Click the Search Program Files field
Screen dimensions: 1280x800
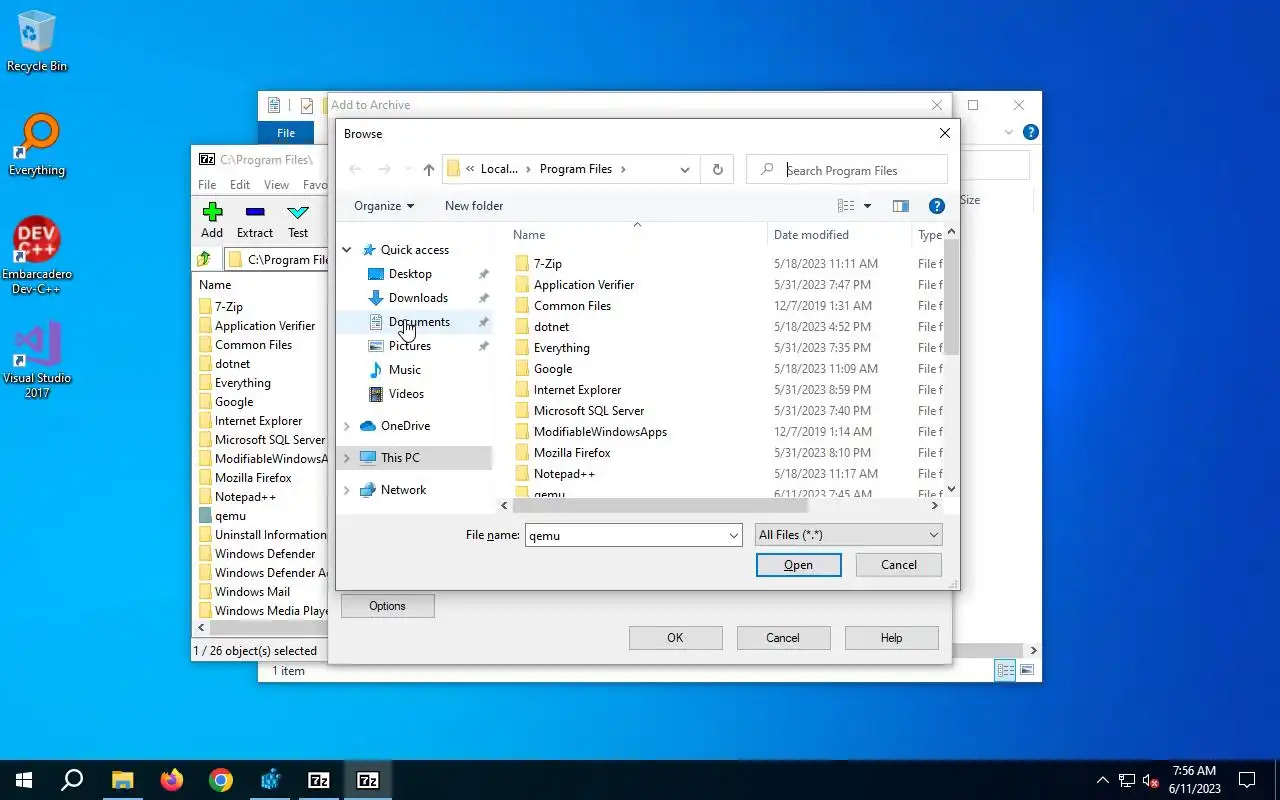847,170
